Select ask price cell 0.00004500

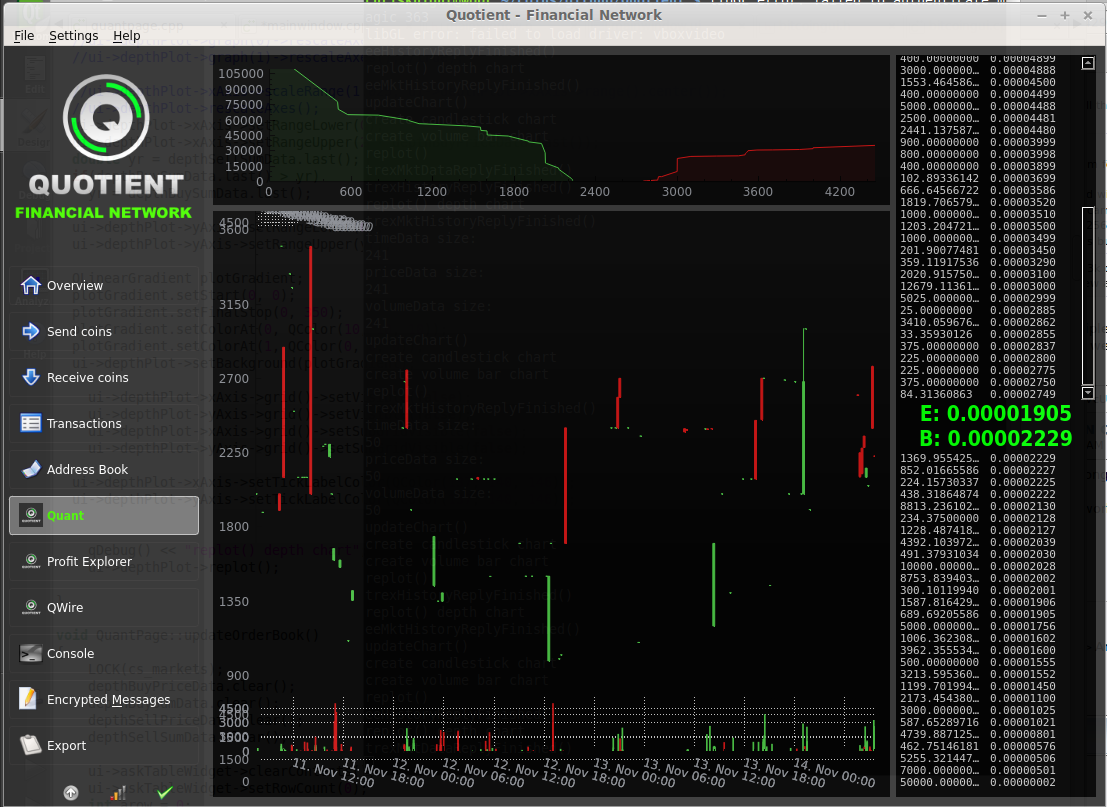coord(1022,82)
